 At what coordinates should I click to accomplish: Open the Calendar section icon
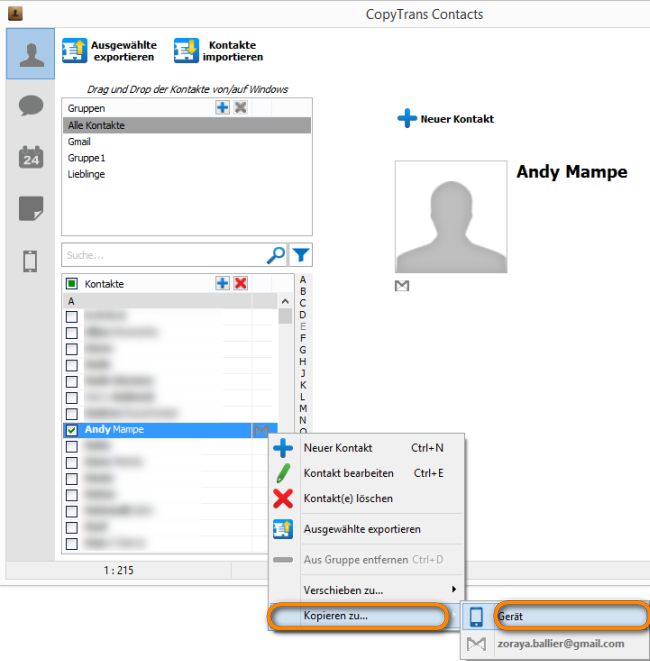click(31, 157)
